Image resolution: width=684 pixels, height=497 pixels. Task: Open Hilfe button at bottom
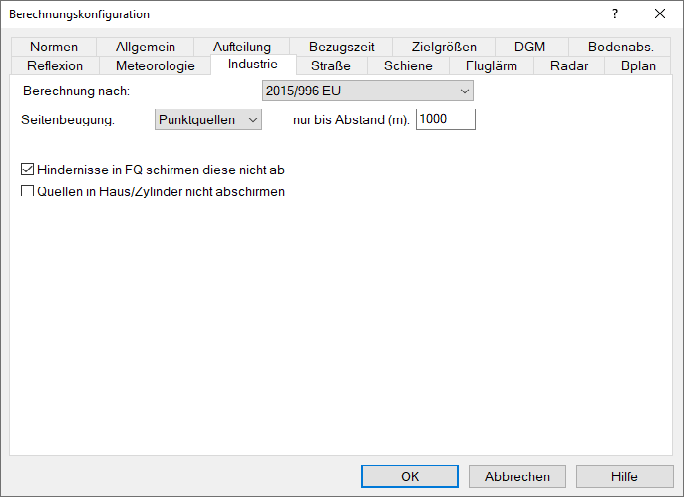pyautogui.click(x=624, y=476)
